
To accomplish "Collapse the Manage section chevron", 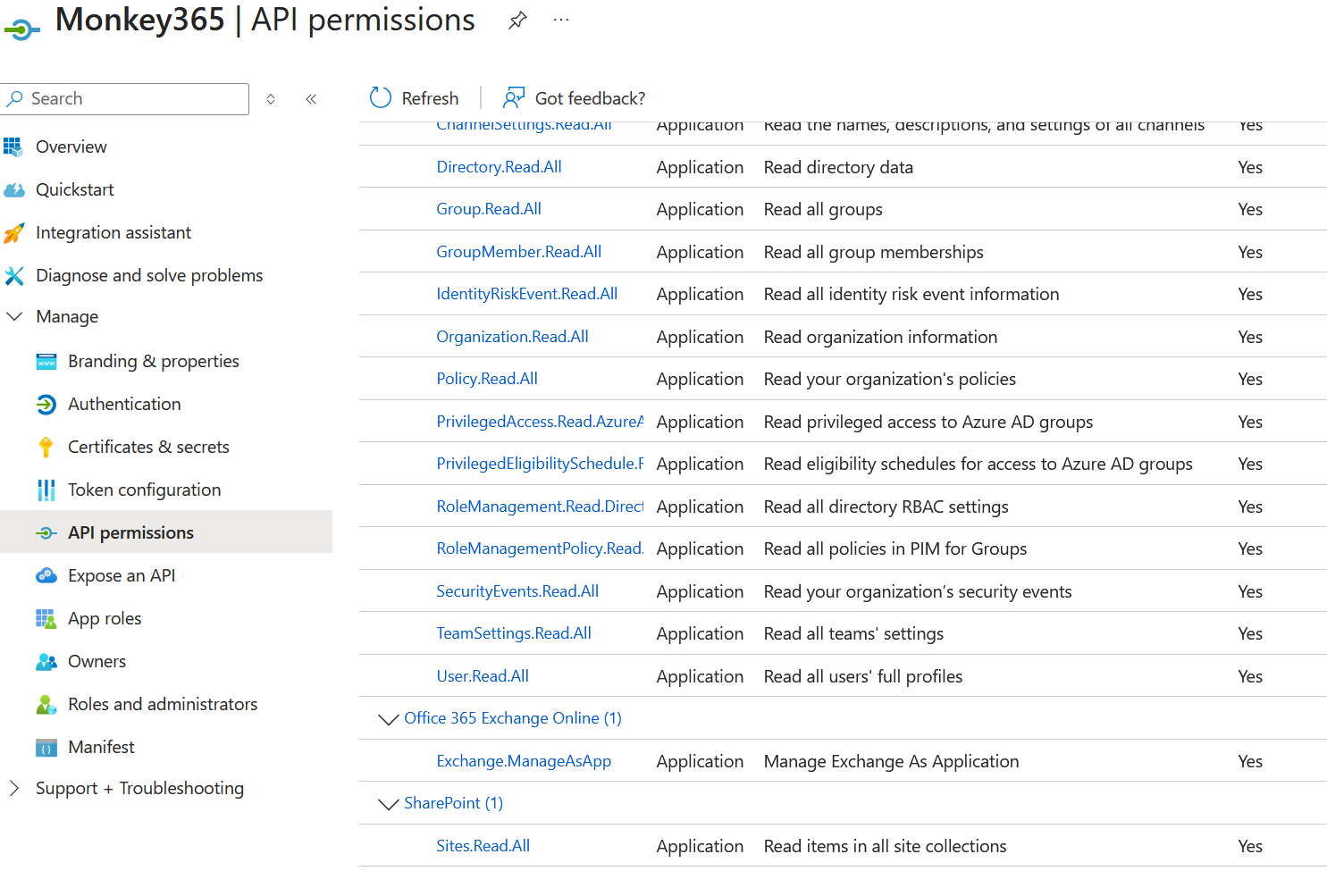I will (14, 316).
